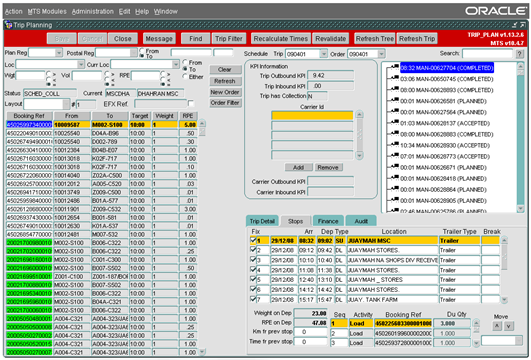Click the up arrow of the Carrier Id list

pos(359,114)
